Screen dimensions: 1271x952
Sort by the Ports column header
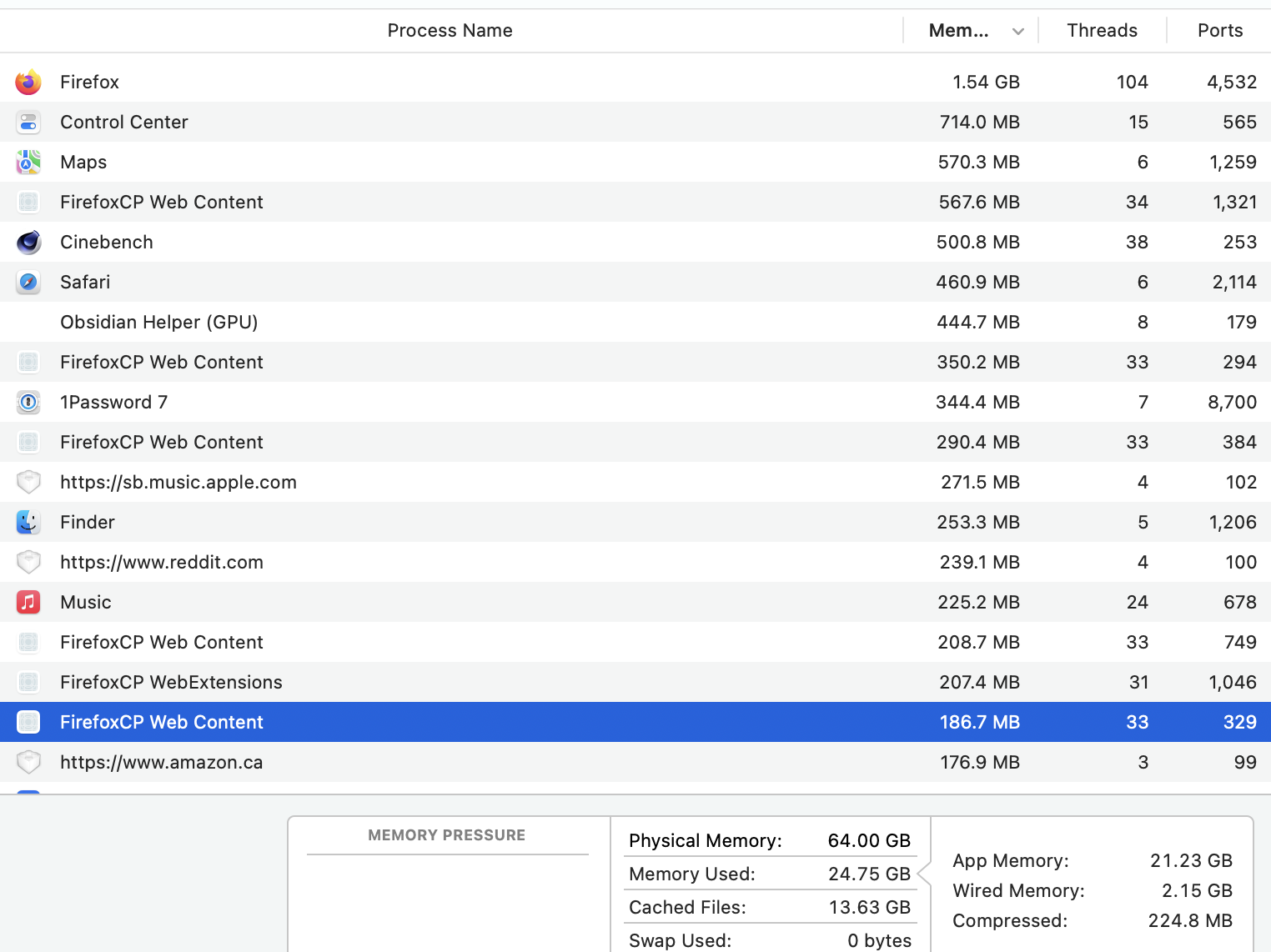tap(1220, 31)
